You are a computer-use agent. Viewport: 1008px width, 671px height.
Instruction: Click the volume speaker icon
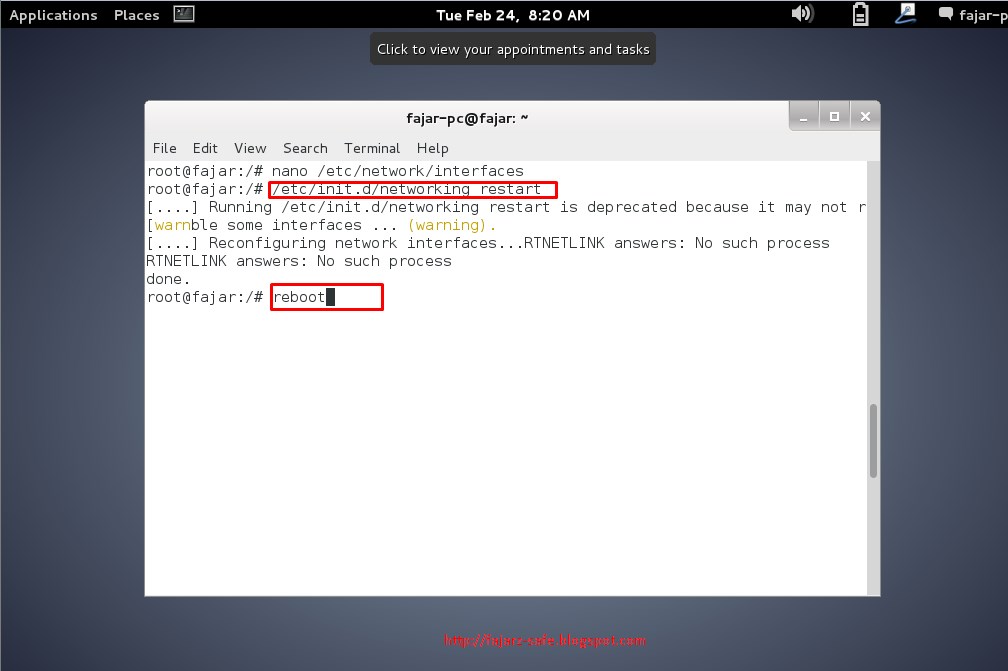tap(802, 13)
